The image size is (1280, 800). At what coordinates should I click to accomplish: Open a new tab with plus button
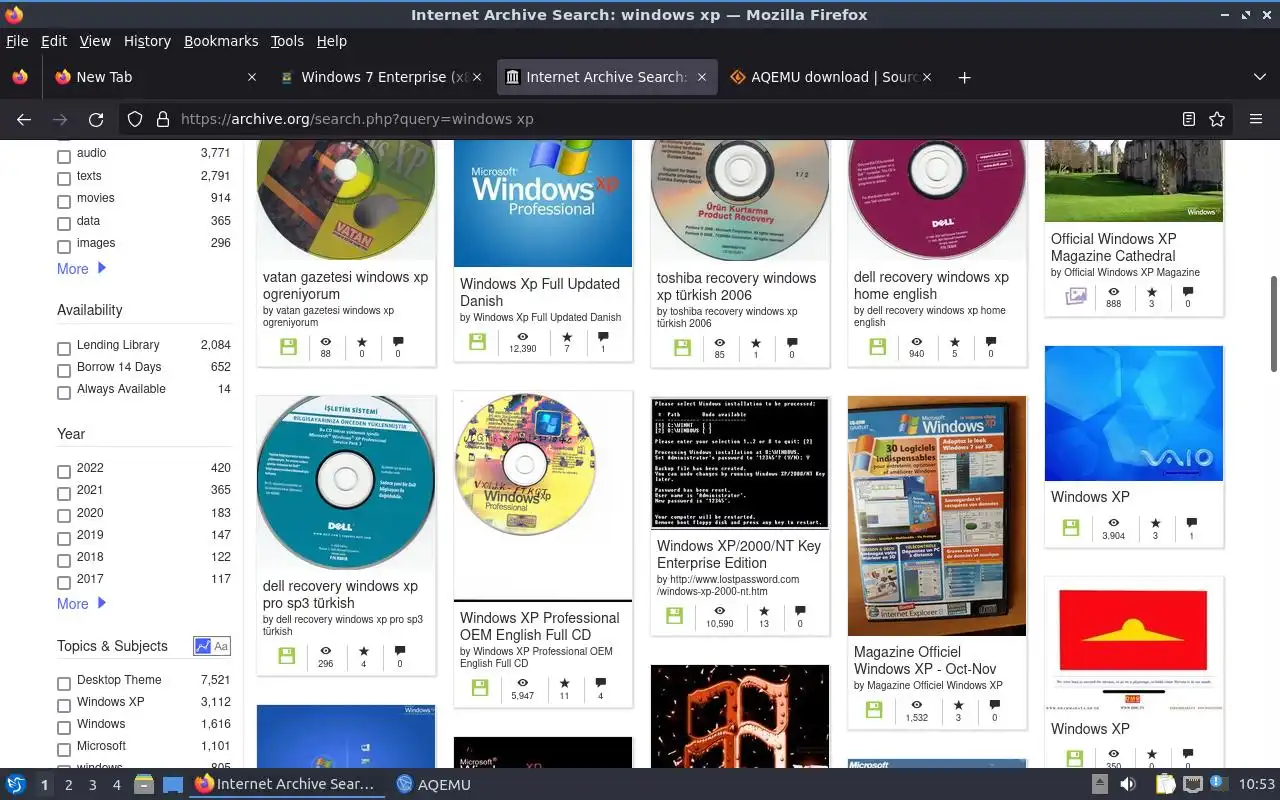coord(964,77)
